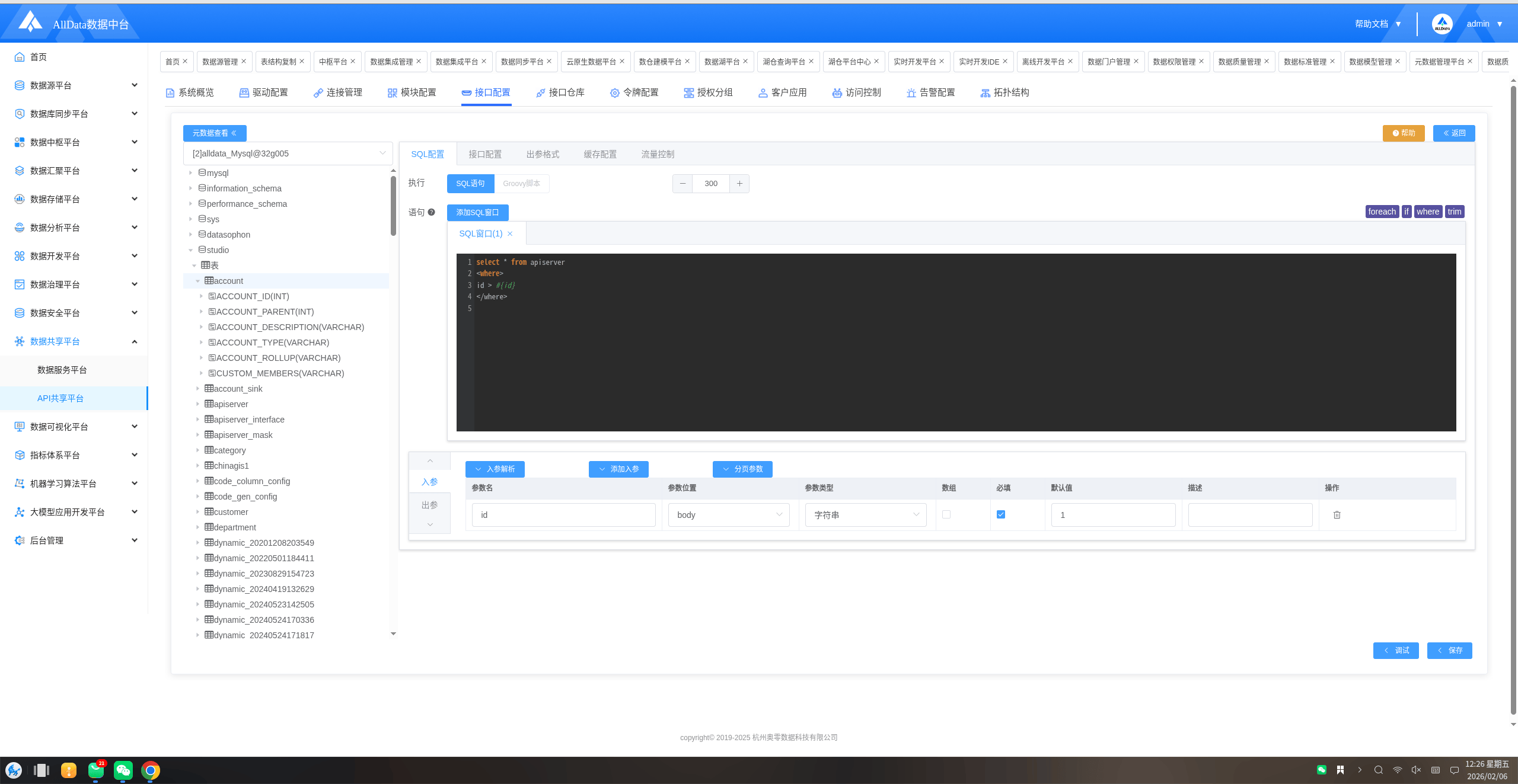Click the 首页 home icon in sidebar
Image resolution: width=1518 pixels, height=784 pixels.
click(x=20, y=57)
